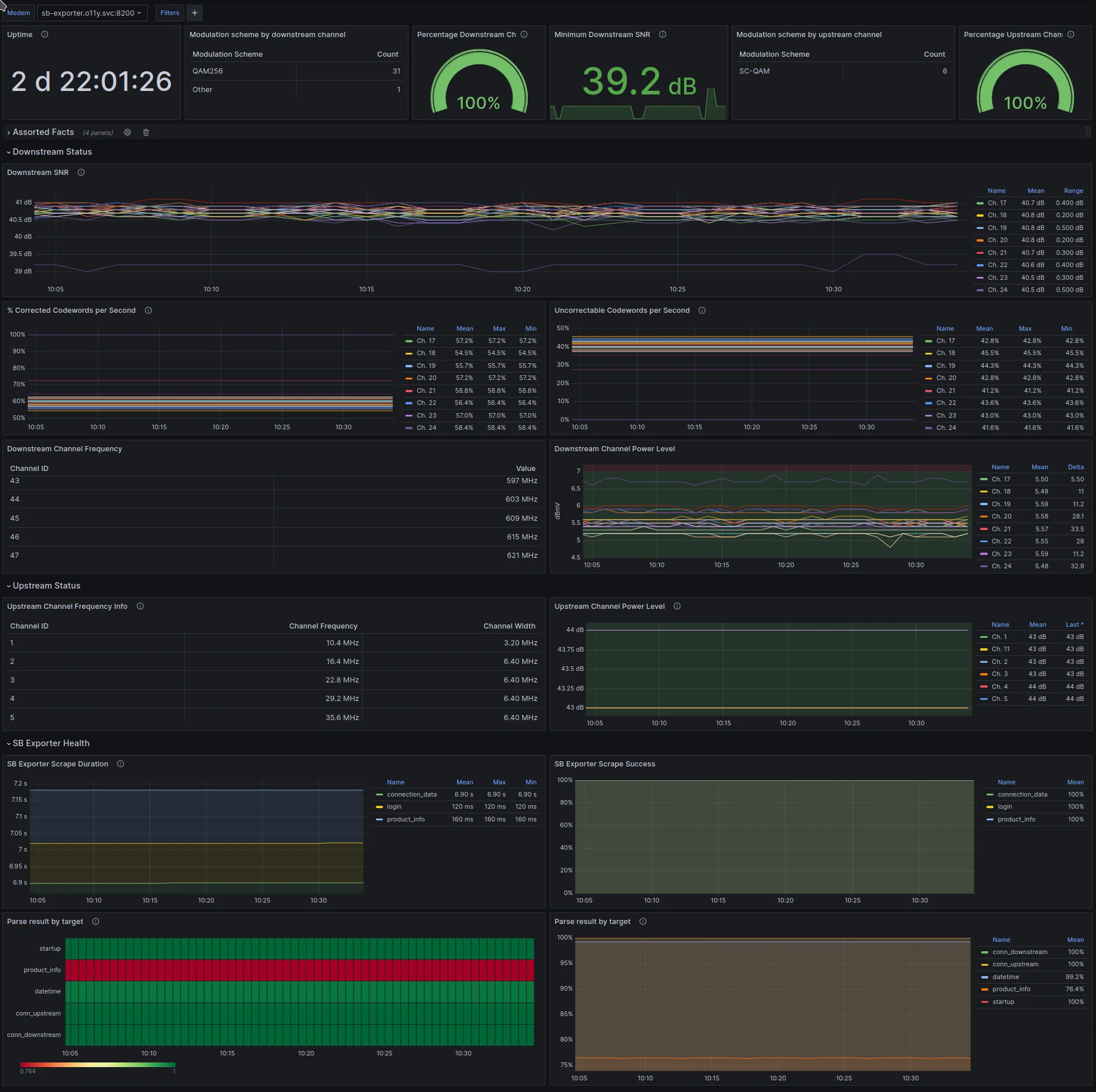This screenshot has height=1092, width=1096.
Task: Click the heatmap color scale legend bar
Action: pyautogui.click(x=97, y=1065)
